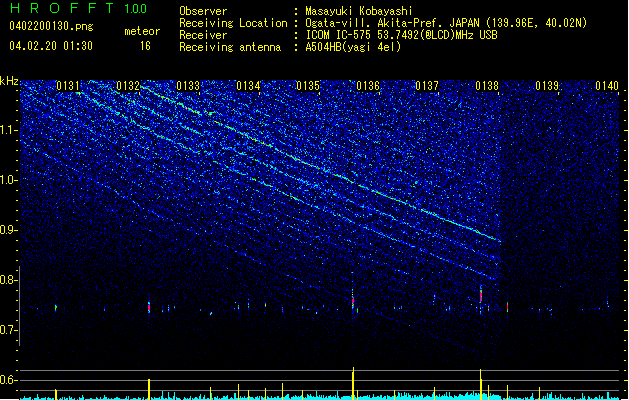Click the 0131 time marker
This screenshot has width=629, height=400.
point(68,86)
